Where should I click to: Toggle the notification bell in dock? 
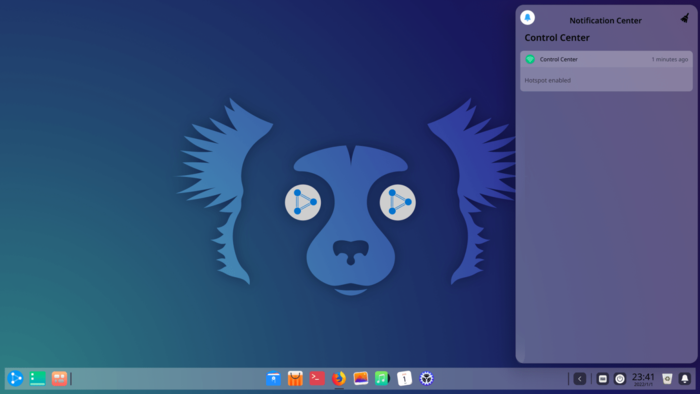pos(685,379)
